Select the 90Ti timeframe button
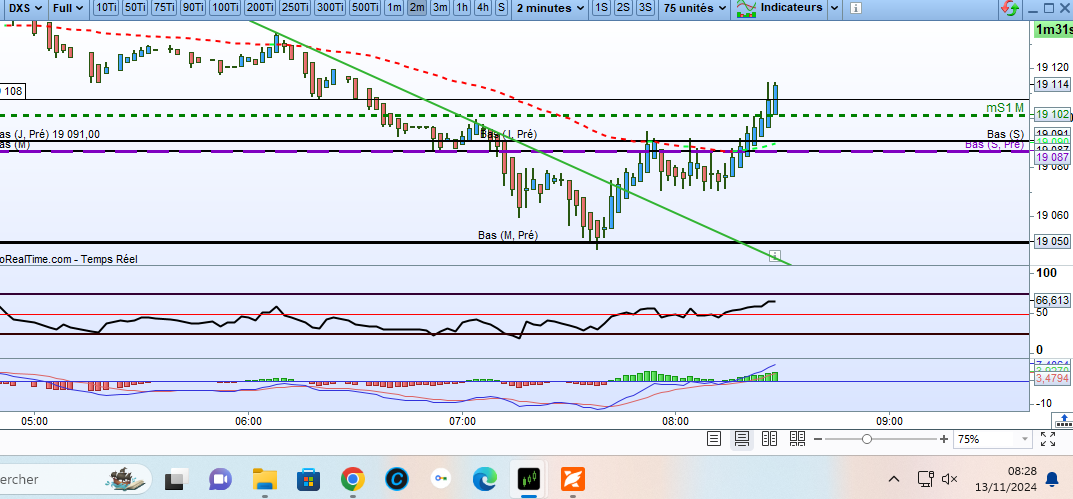Viewport: 1073px width, 499px height. tap(194, 8)
